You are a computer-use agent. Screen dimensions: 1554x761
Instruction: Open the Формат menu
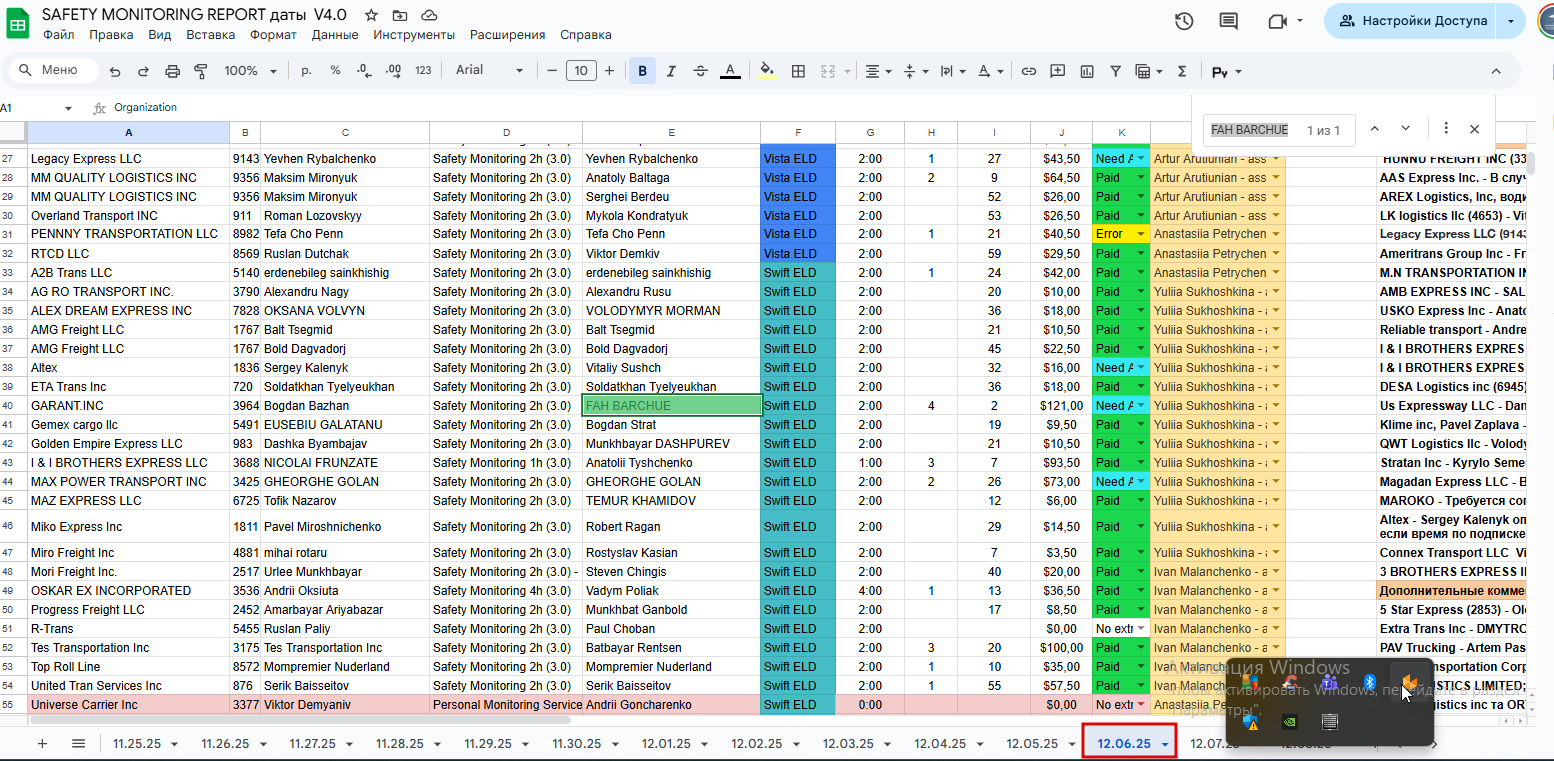(273, 34)
